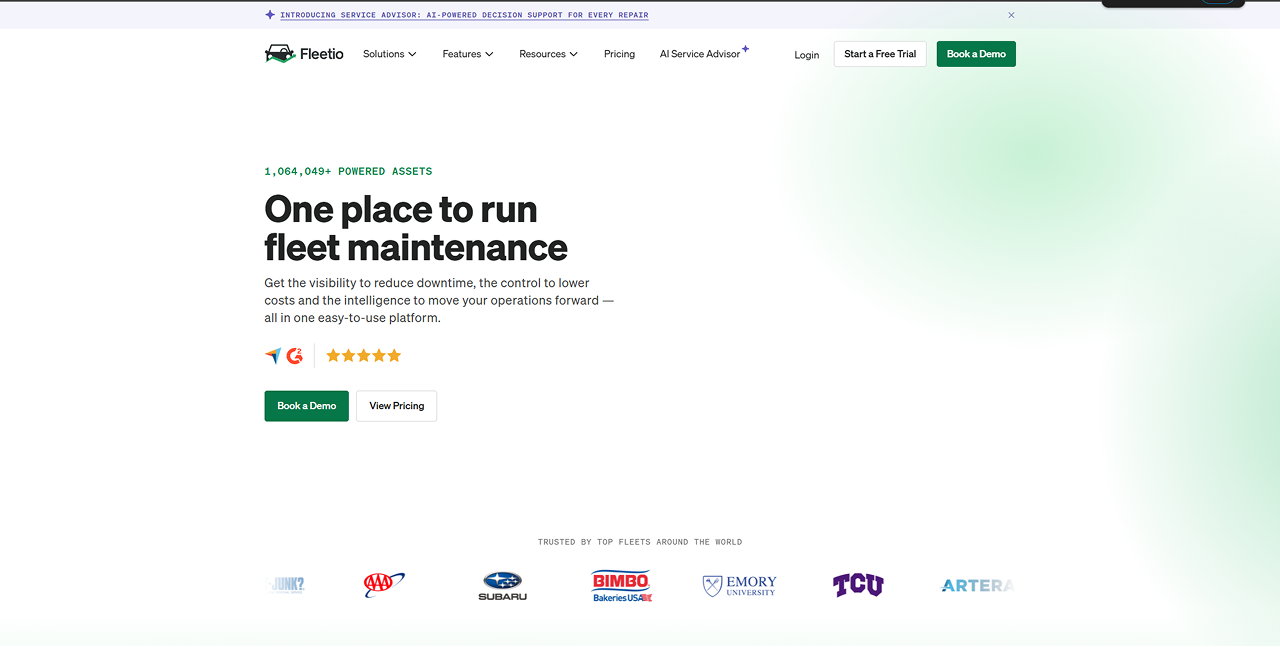Image resolution: width=1280 pixels, height=647 pixels.
Task: Open AI Service Advisor from navigation
Action: 704,53
